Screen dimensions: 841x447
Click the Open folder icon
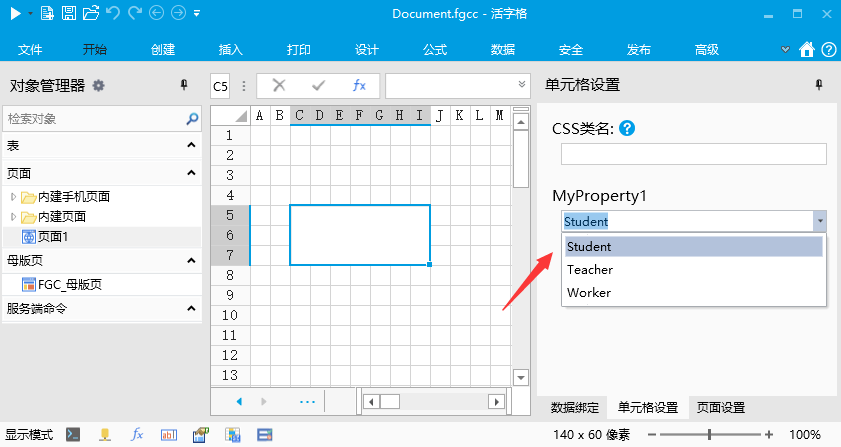[91, 13]
